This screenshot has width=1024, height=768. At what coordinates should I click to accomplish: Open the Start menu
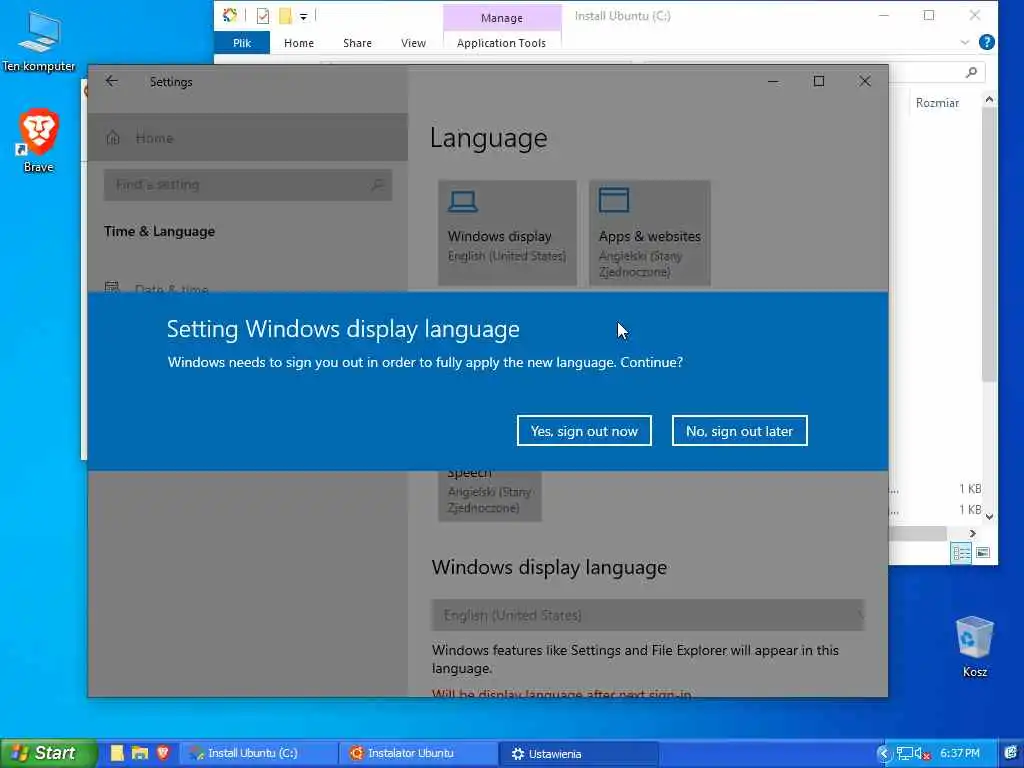48,753
